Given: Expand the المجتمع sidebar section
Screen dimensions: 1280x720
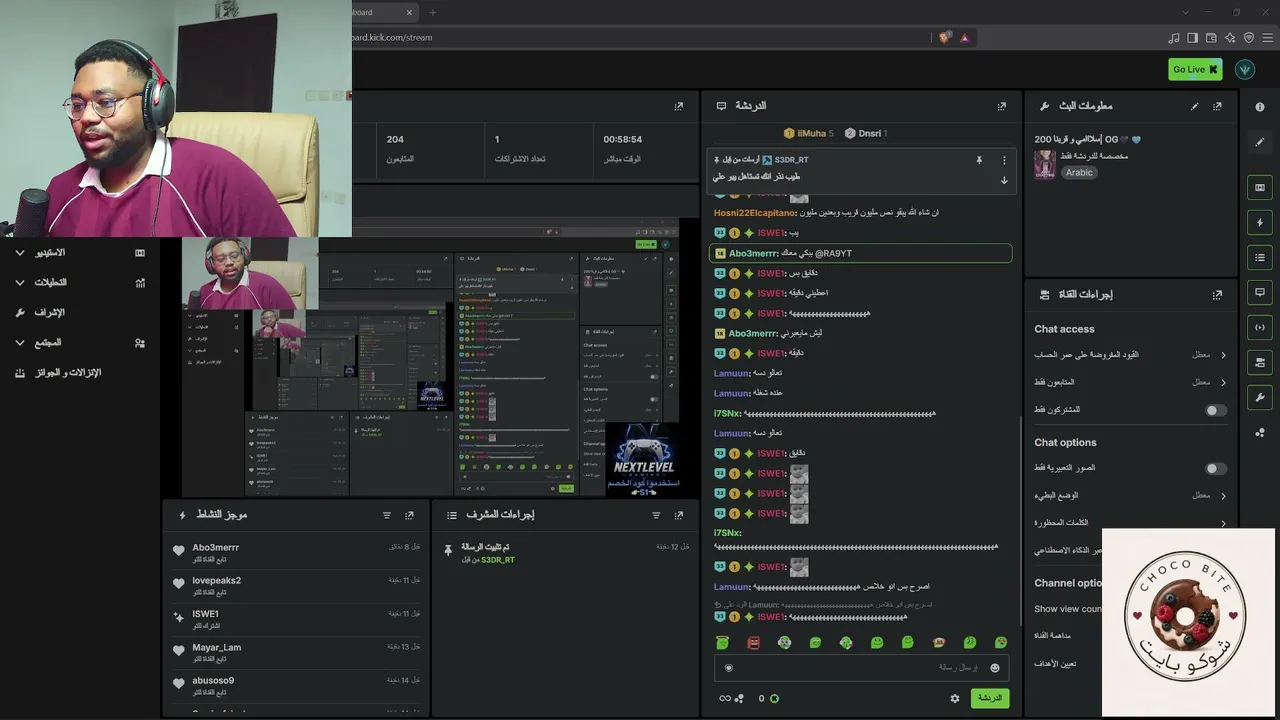Looking at the screenshot, I should [80, 343].
